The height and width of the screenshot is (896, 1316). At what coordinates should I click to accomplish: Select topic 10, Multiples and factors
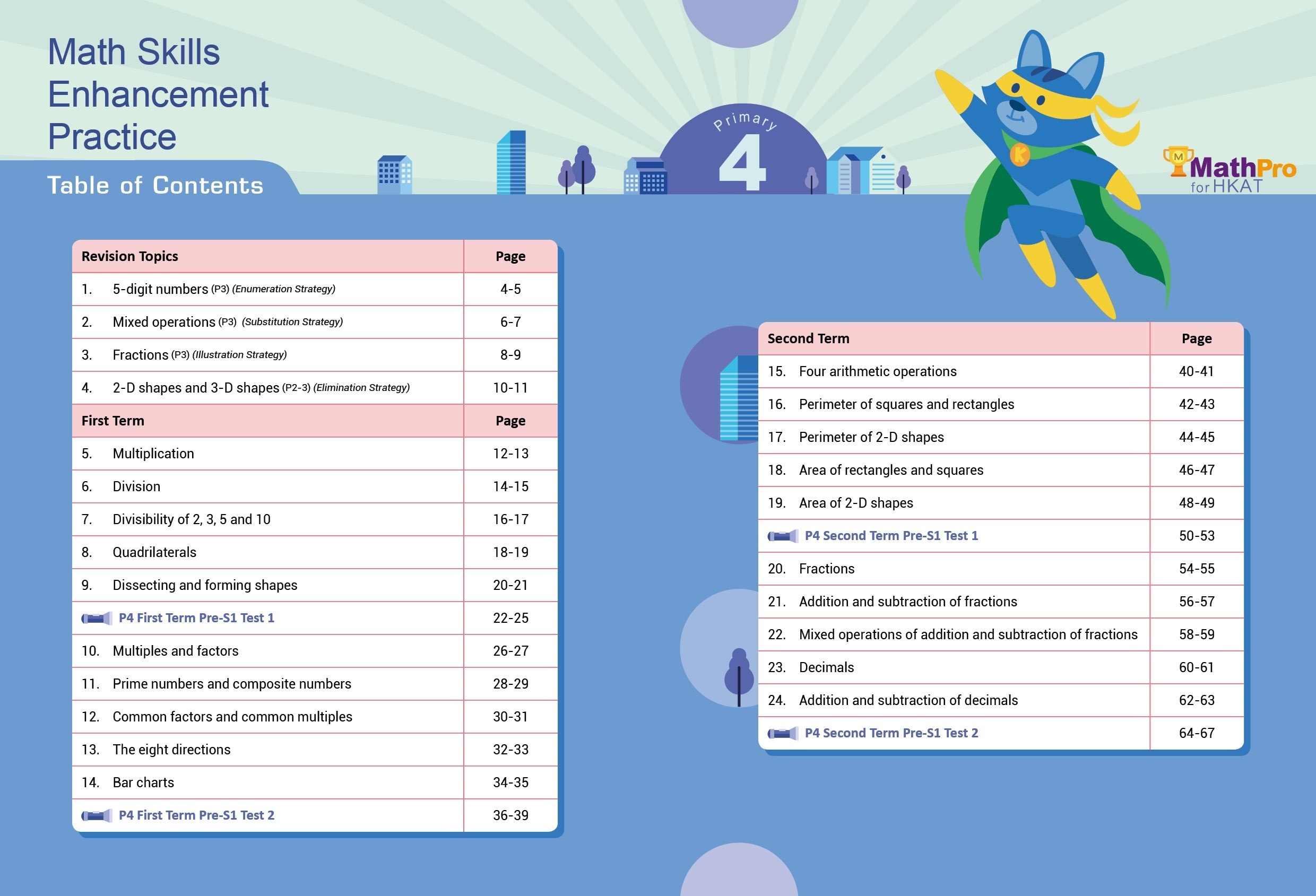tap(268, 651)
